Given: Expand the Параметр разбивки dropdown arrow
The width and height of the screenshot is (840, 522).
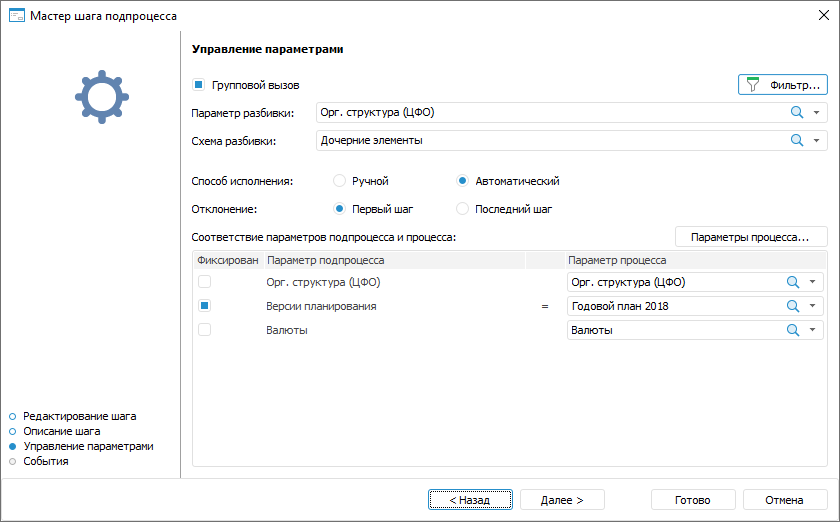Looking at the screenshot, I should tap(816, 113).
